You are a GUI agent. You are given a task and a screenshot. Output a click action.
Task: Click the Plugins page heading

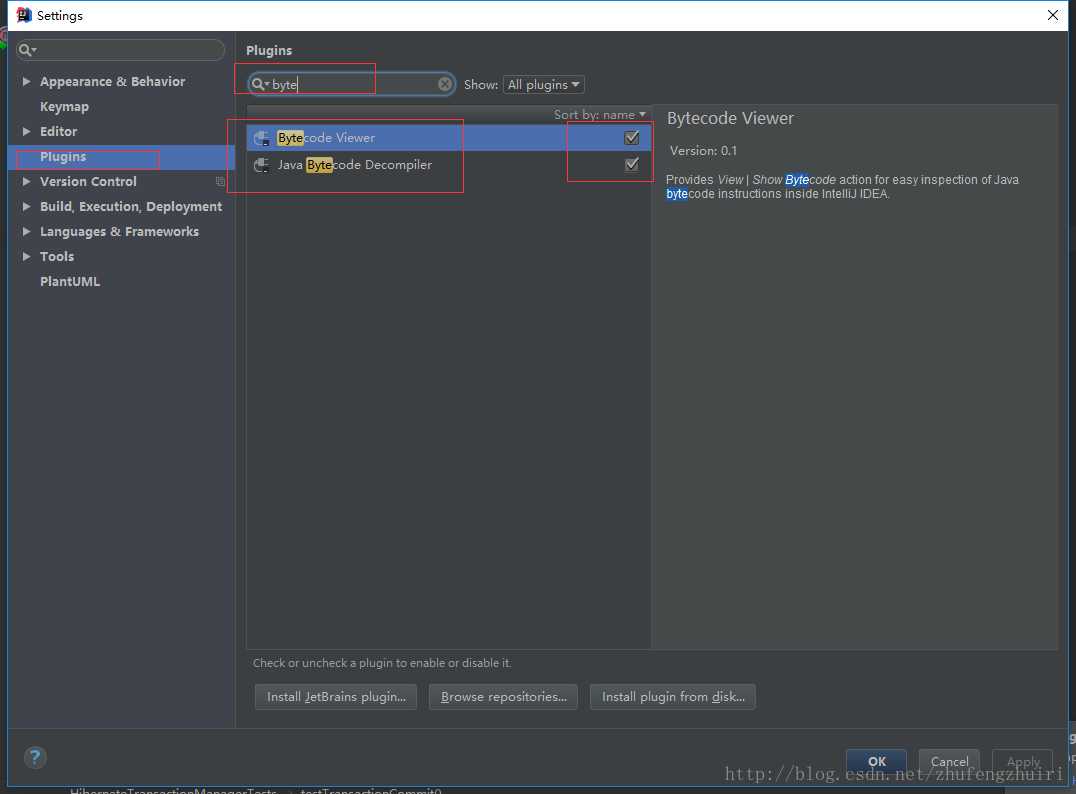(269, 50)
